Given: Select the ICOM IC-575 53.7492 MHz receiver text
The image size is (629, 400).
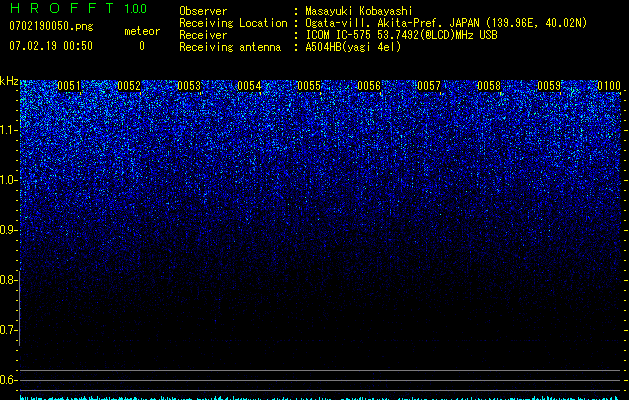Looking at the screenshot, I should pyautogui.click(x=401, y=35).
